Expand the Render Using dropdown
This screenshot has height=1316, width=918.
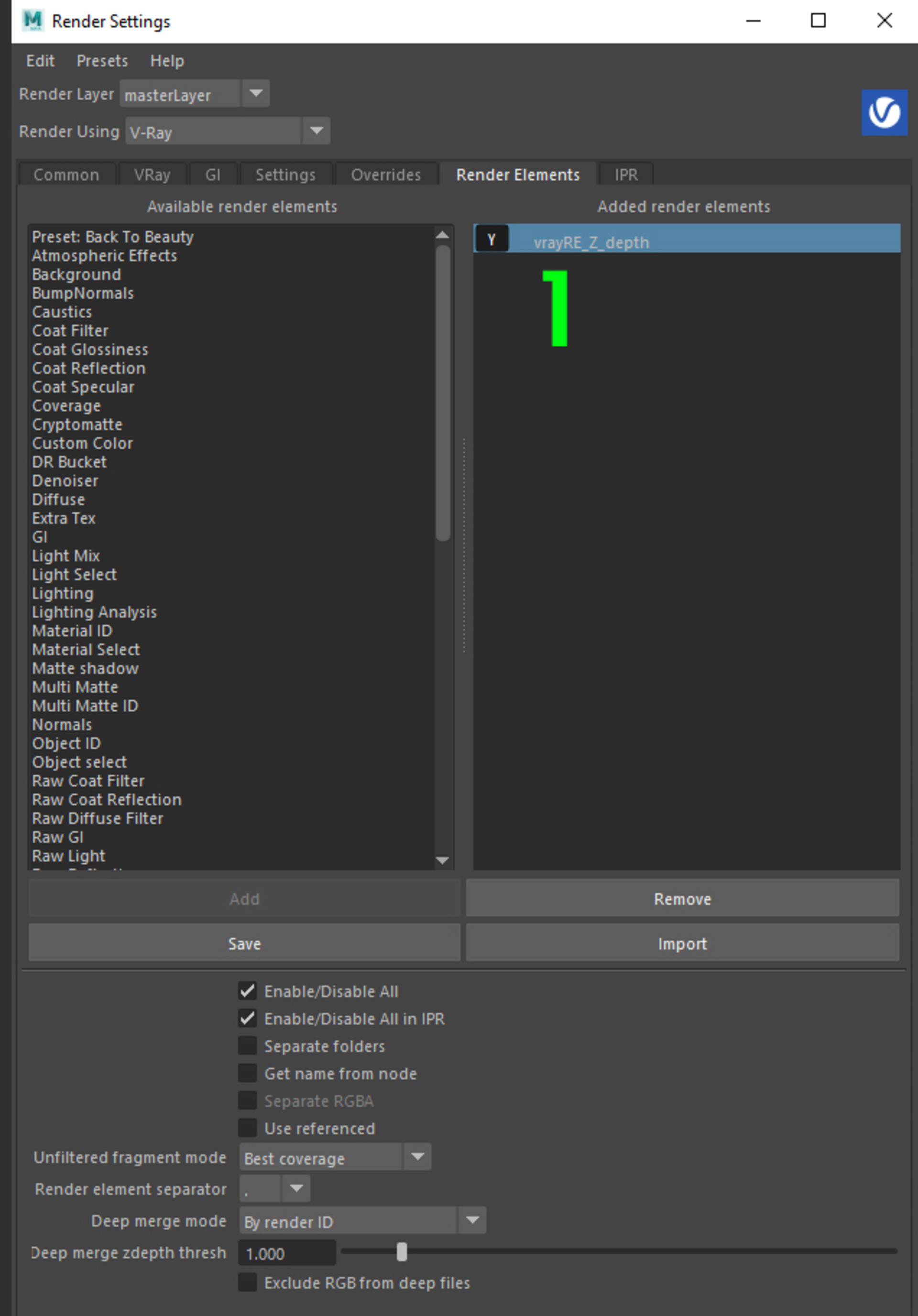tap(316, 131)
